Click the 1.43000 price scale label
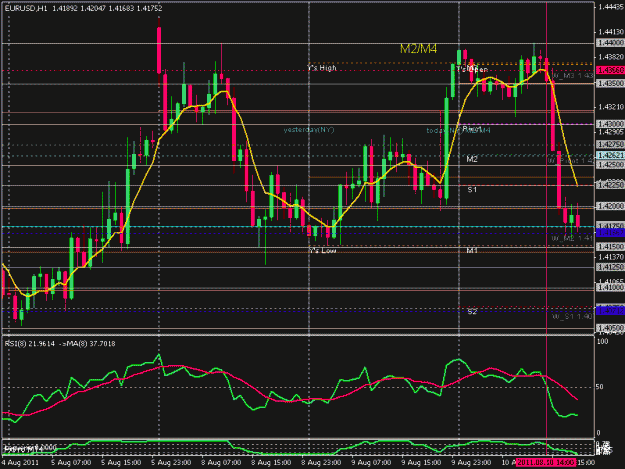Screen dimensions: 625x469 pyautogui.click(x=610, y=124)
